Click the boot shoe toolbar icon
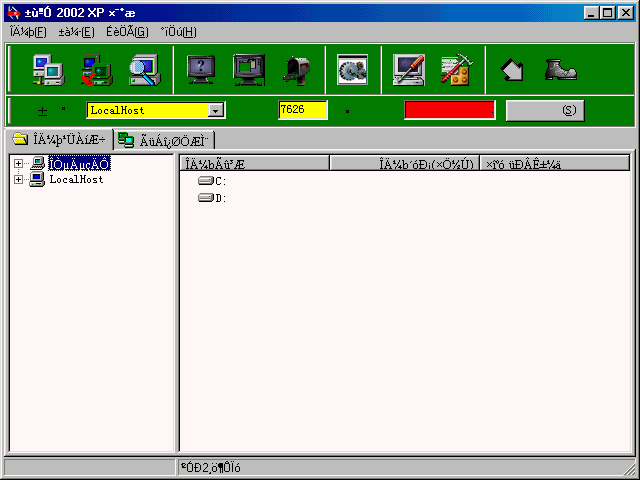 pyautogui.click(x=560, y=69)
